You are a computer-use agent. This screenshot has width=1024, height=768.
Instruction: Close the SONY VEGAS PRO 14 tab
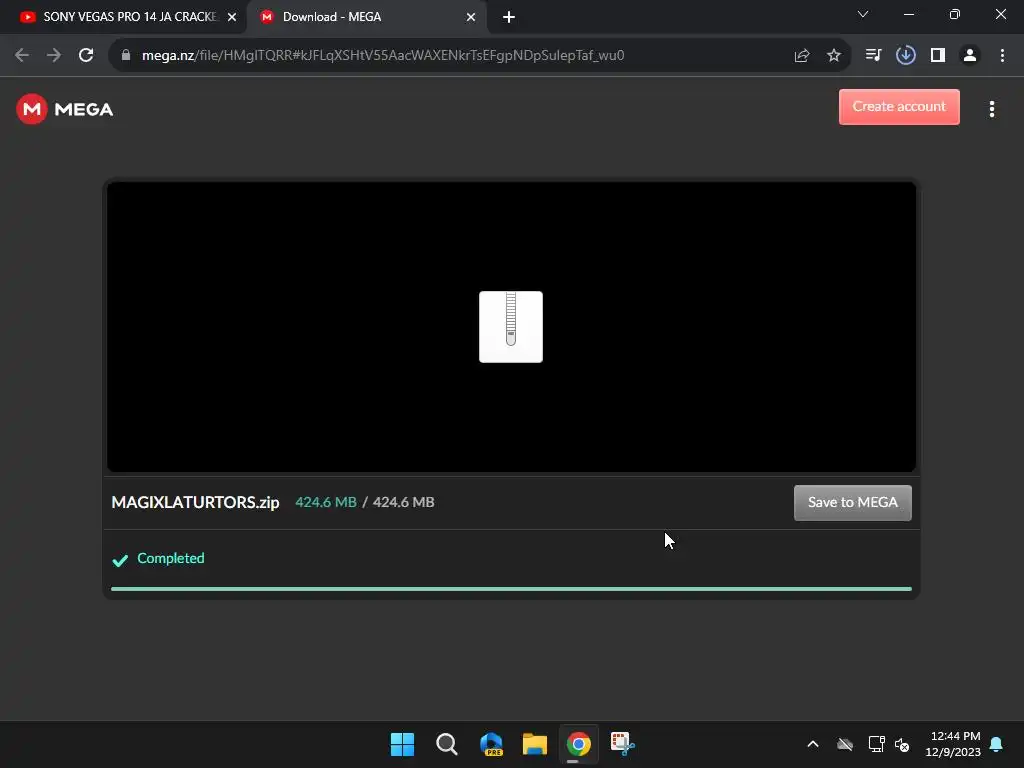pos(232,18)
